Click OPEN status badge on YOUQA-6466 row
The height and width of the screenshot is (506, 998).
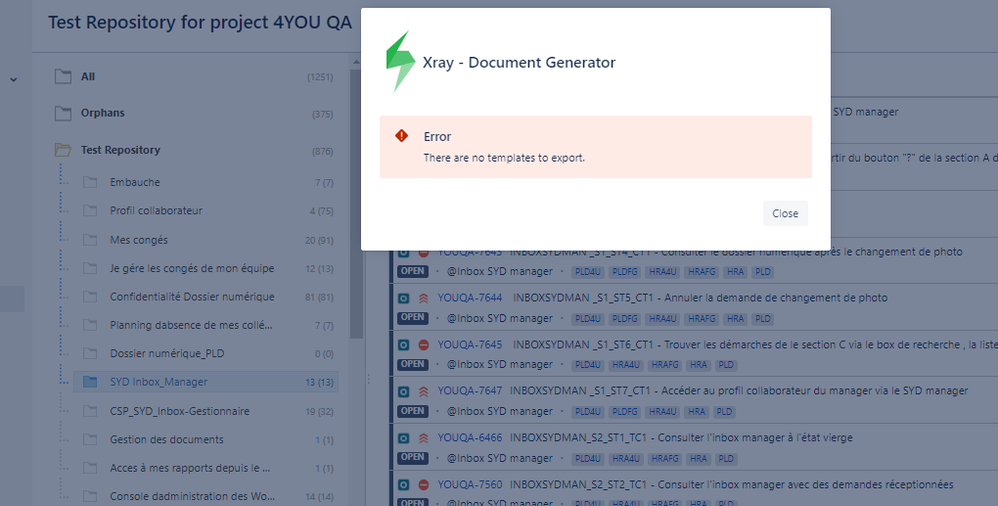pos(412,458)
